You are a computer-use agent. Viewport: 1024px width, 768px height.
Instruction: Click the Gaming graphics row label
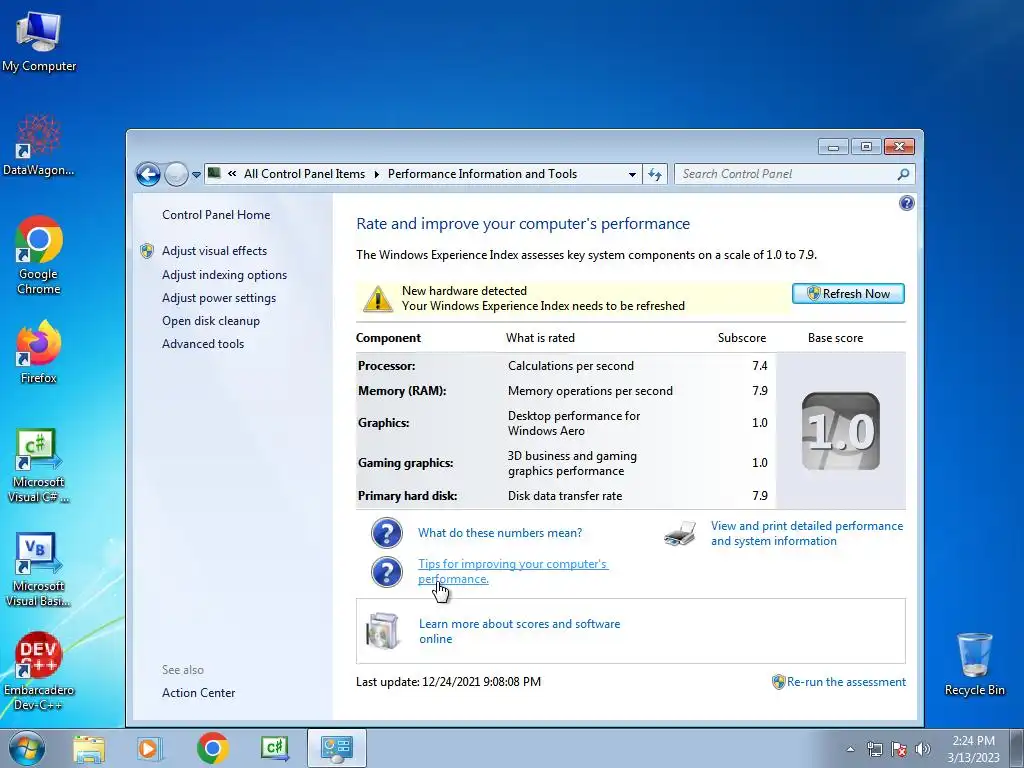405,463
